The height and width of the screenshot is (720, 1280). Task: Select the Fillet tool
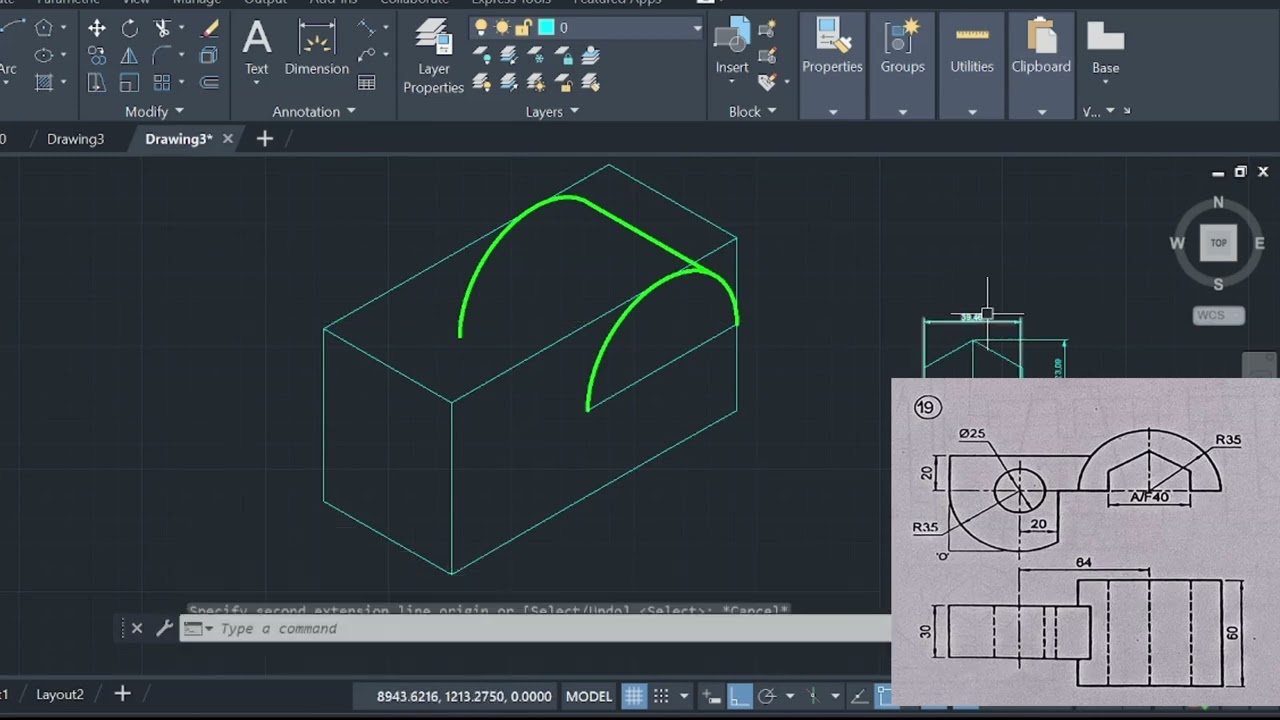coord(162,55)
